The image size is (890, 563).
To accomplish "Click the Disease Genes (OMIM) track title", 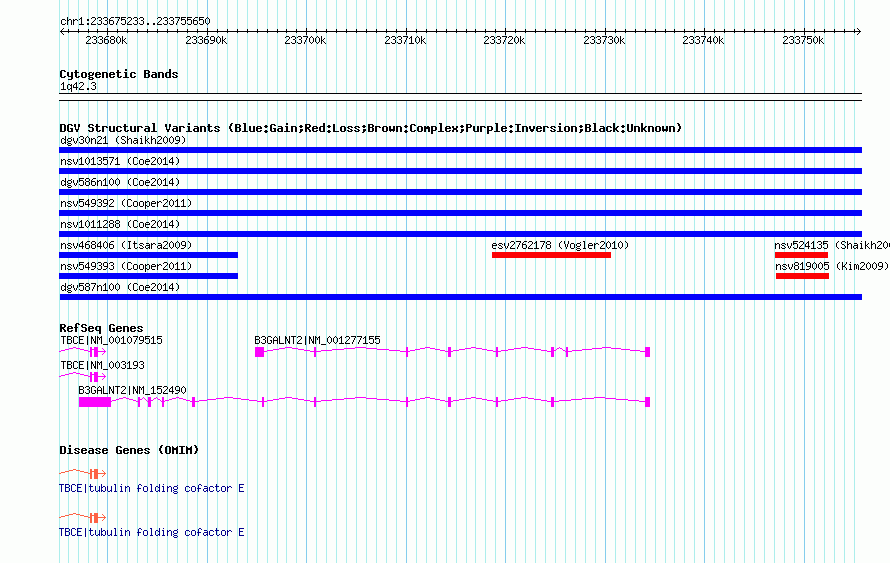I will 129,450.
